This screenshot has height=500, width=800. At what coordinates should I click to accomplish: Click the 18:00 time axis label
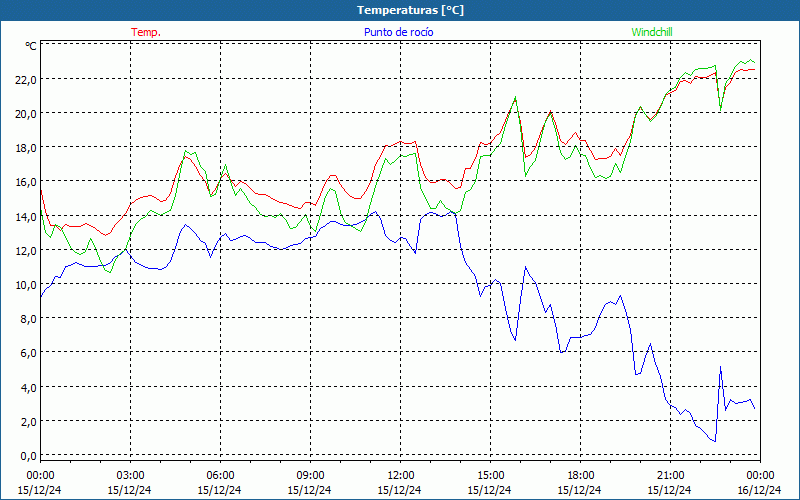580,476
